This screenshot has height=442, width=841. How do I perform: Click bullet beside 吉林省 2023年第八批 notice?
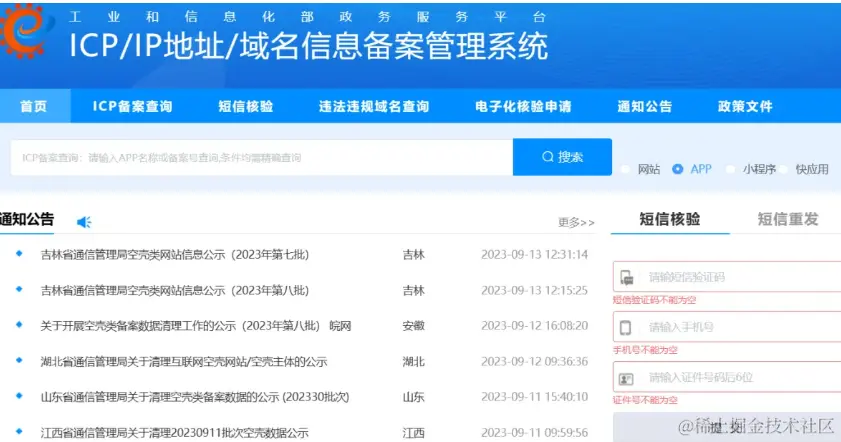(19, 289)
